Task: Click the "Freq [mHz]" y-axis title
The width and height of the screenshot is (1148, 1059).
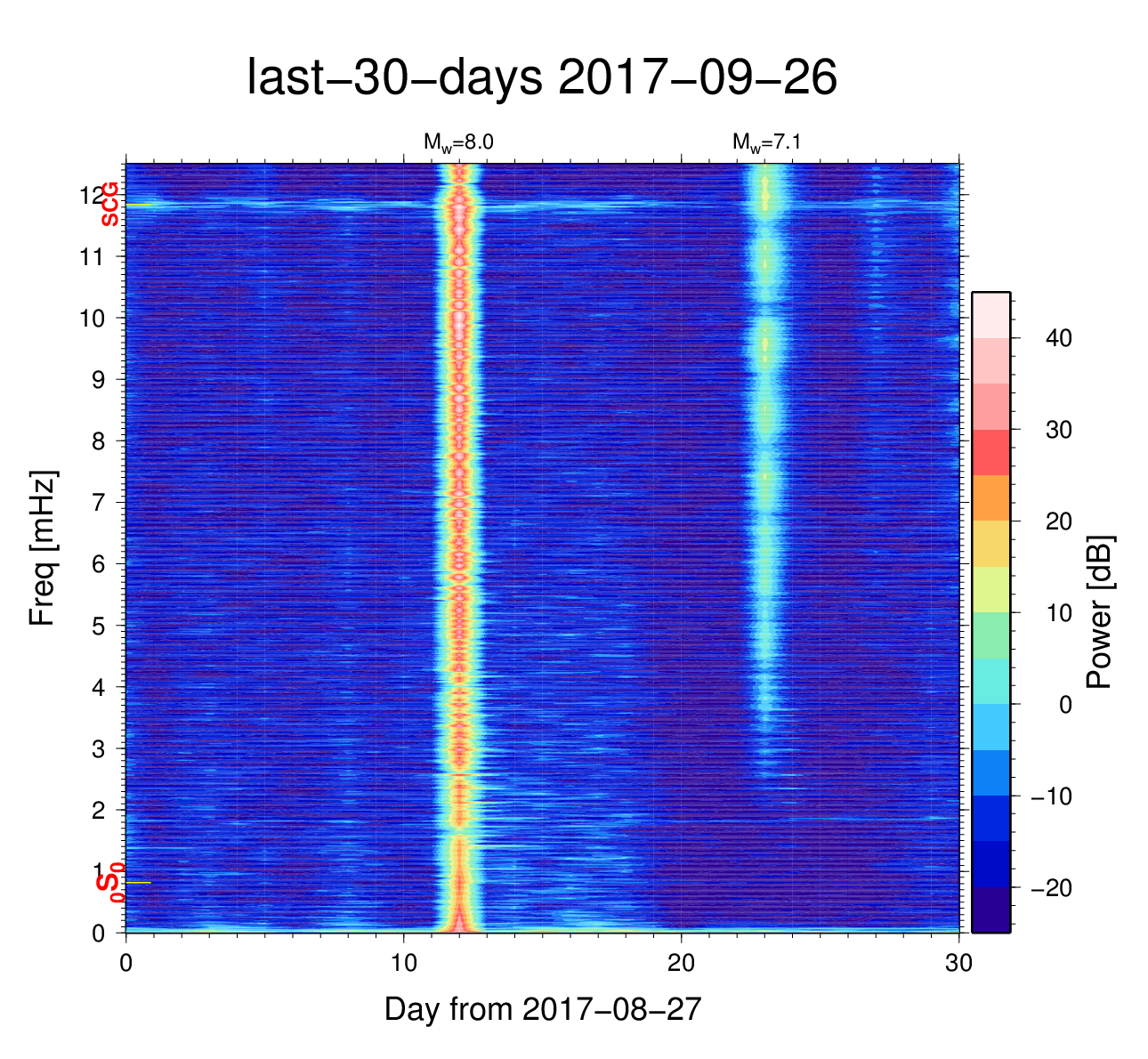Action: coord(42,548)
